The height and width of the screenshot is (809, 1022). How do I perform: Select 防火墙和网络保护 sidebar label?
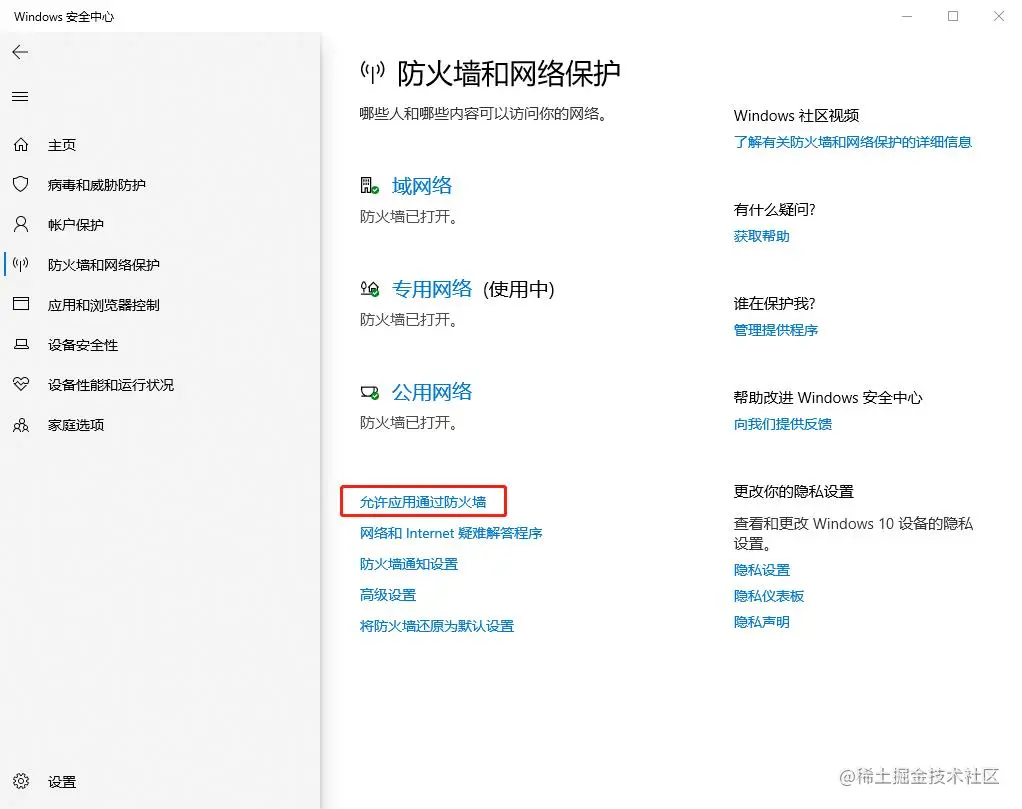[x=104, y=265]
